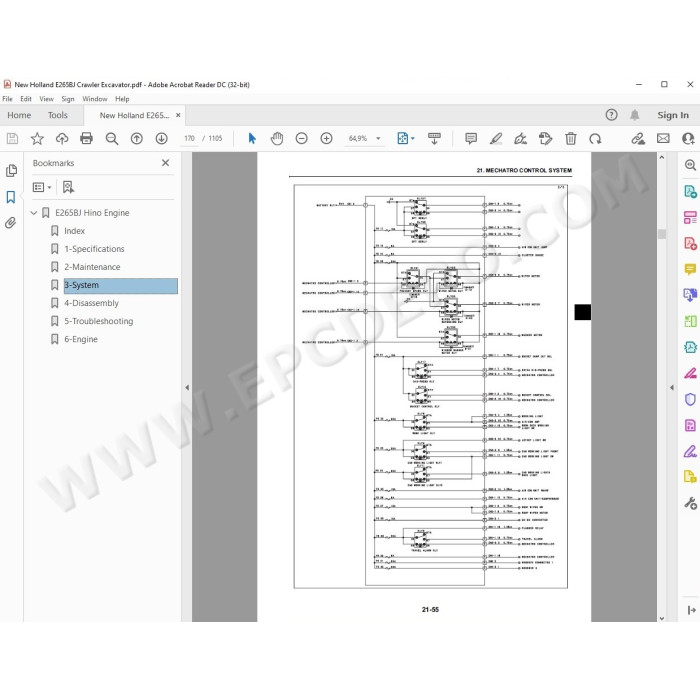Send file by email envelope icon

click(x=663, y=138)
